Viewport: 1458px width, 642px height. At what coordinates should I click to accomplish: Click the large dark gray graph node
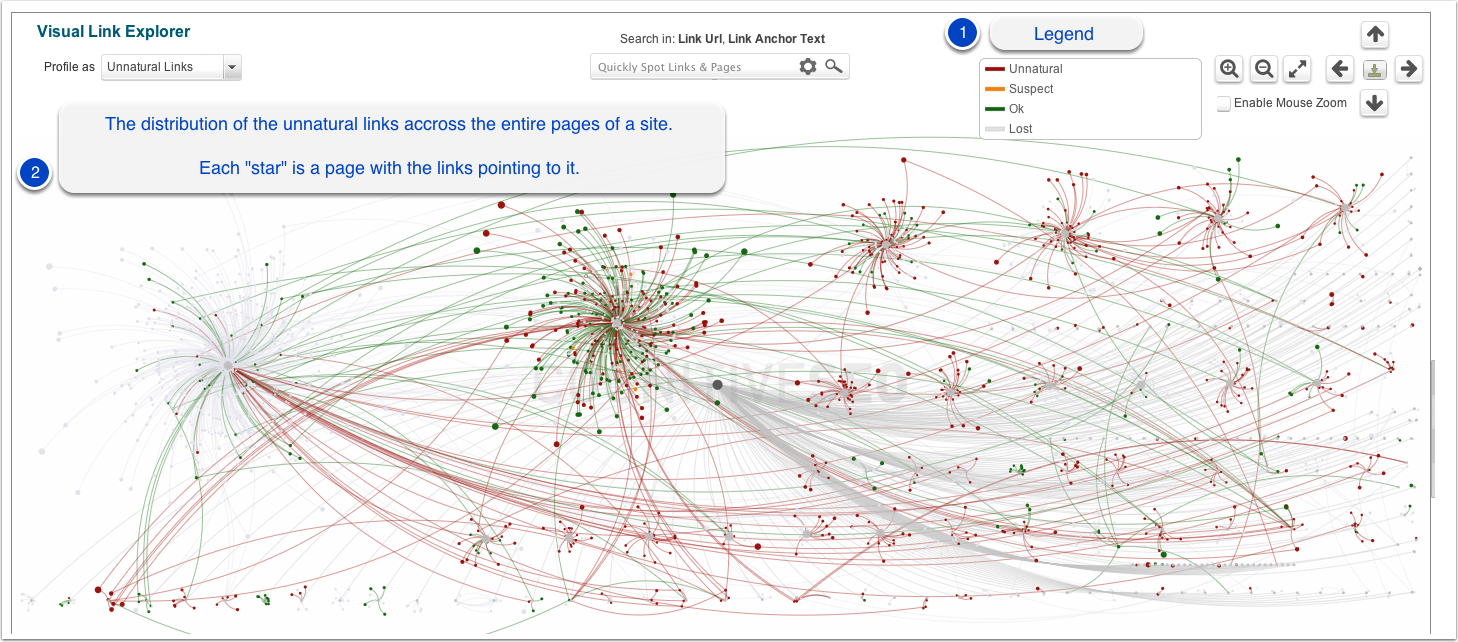coord(717,384)
